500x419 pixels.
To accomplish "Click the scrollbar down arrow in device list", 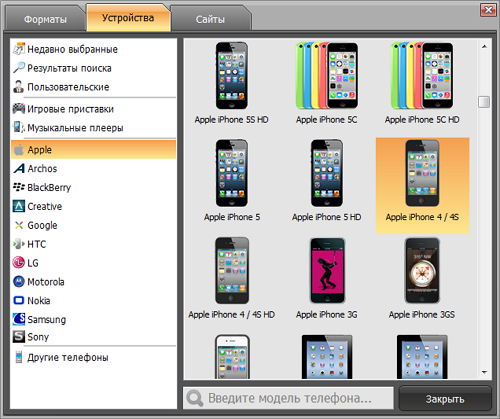I will [x=485, y=372].
